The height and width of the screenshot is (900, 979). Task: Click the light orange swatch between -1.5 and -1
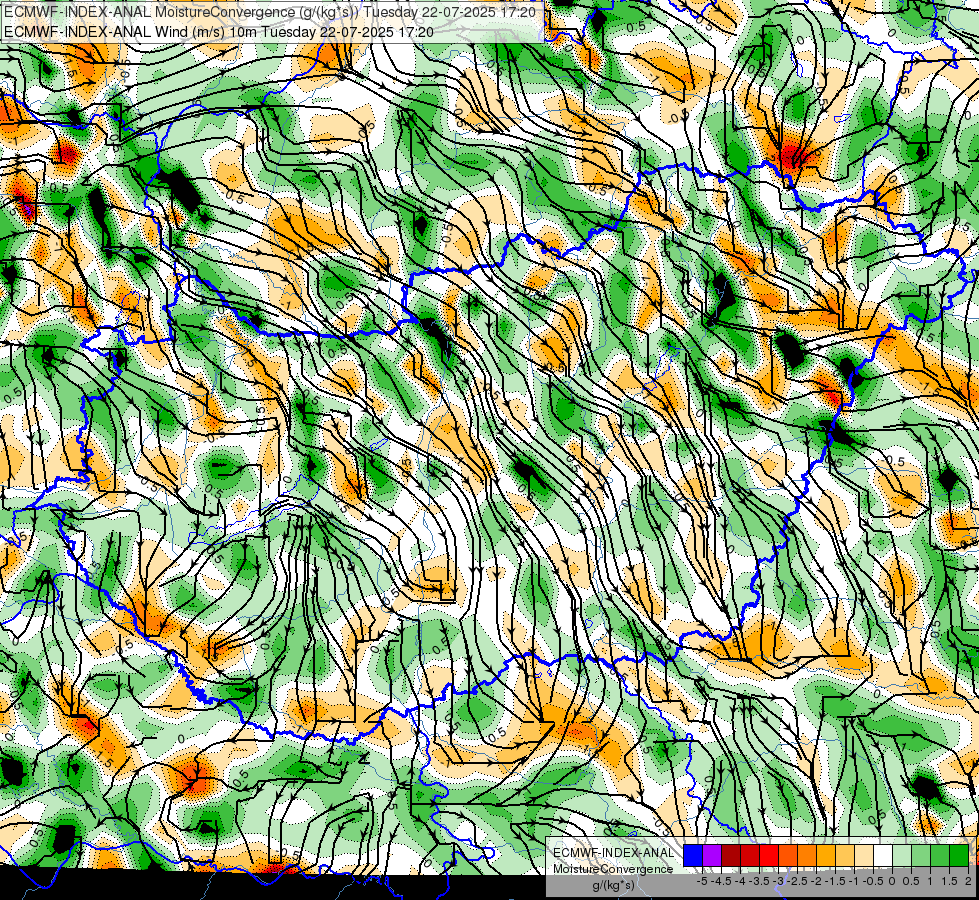click(x=845, y=856)
